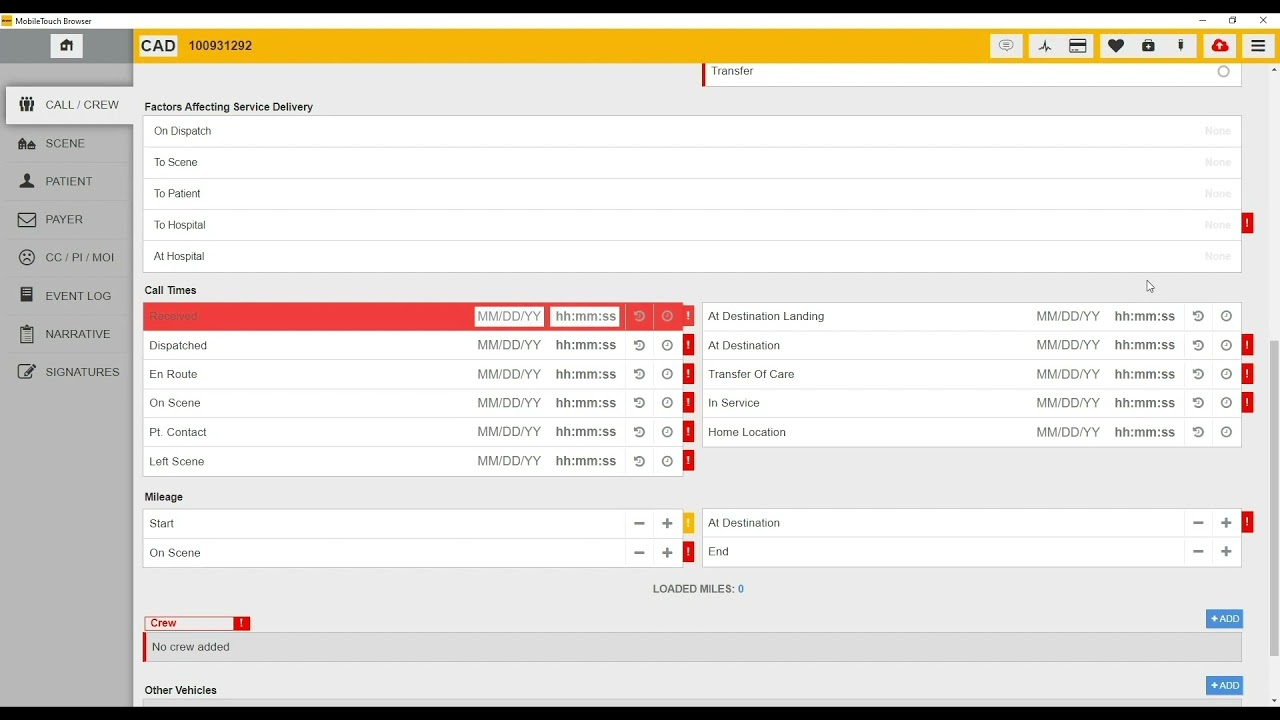This screenshot has width=1280, height=720.
Task: Go to the CALL / CREW tab
Action: (69, 105)
